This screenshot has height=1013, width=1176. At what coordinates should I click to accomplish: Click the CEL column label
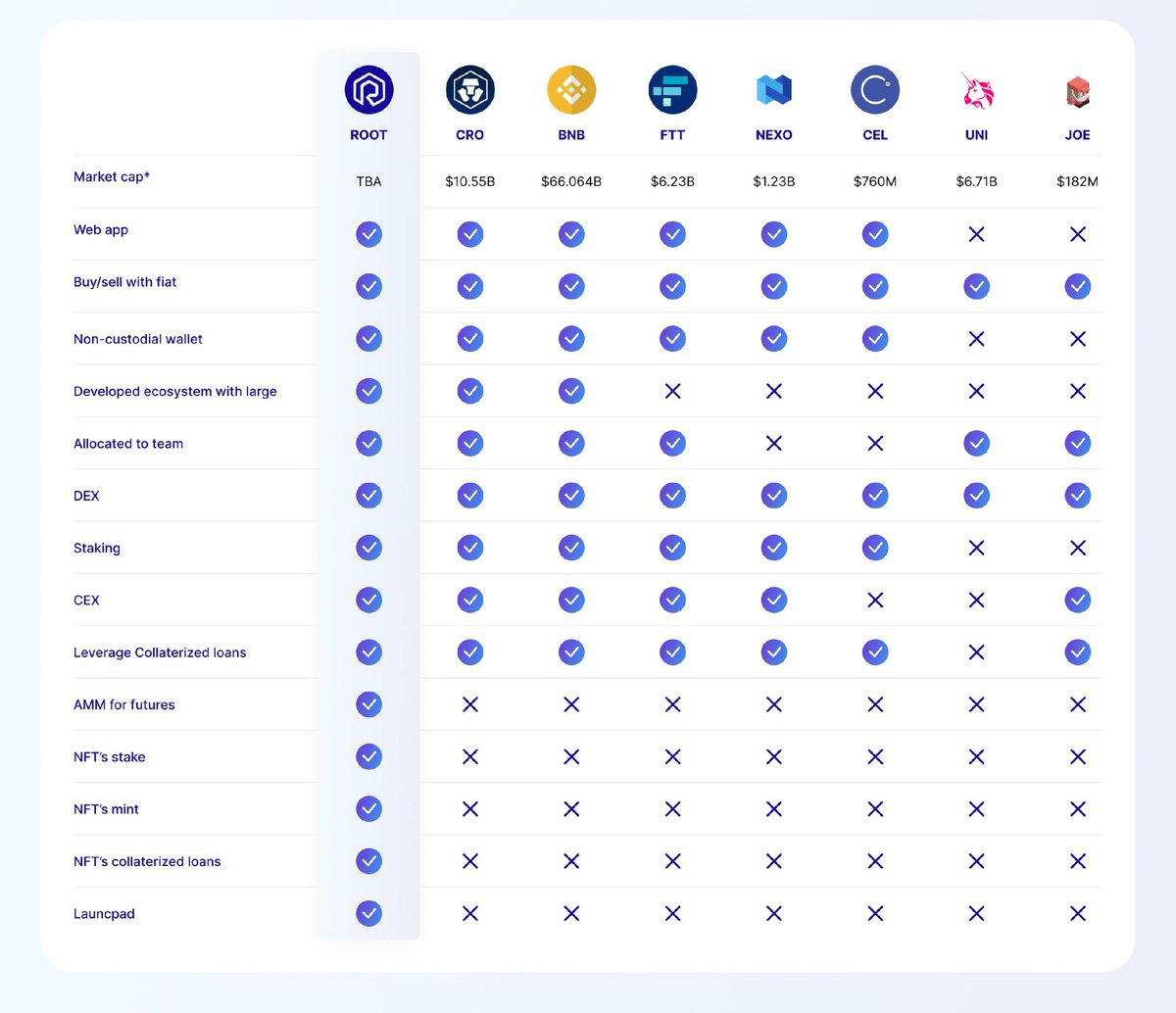tap(875, 135)
